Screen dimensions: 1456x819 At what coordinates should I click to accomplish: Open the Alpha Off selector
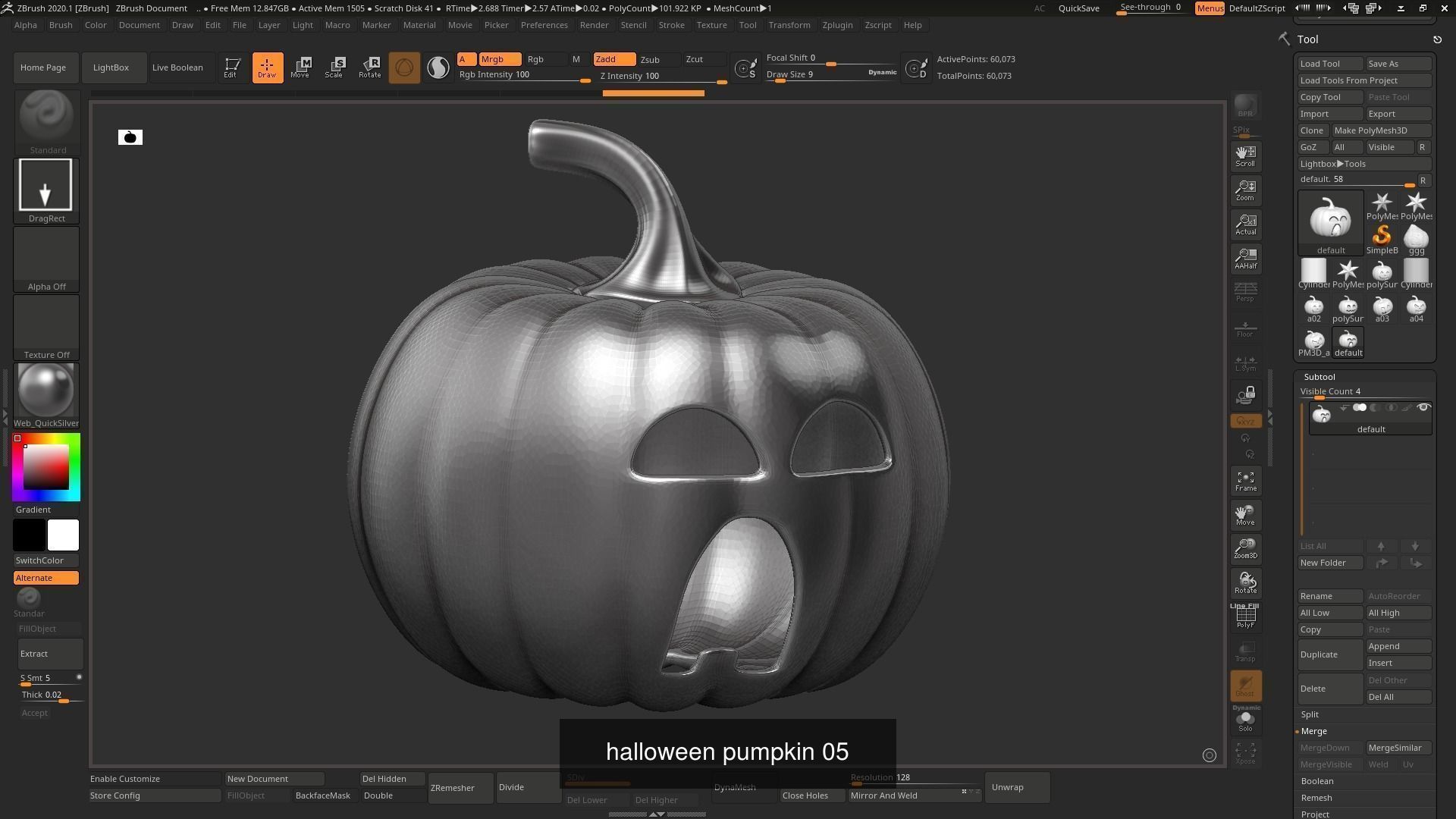pyautogui.click(x=46, y=259)
